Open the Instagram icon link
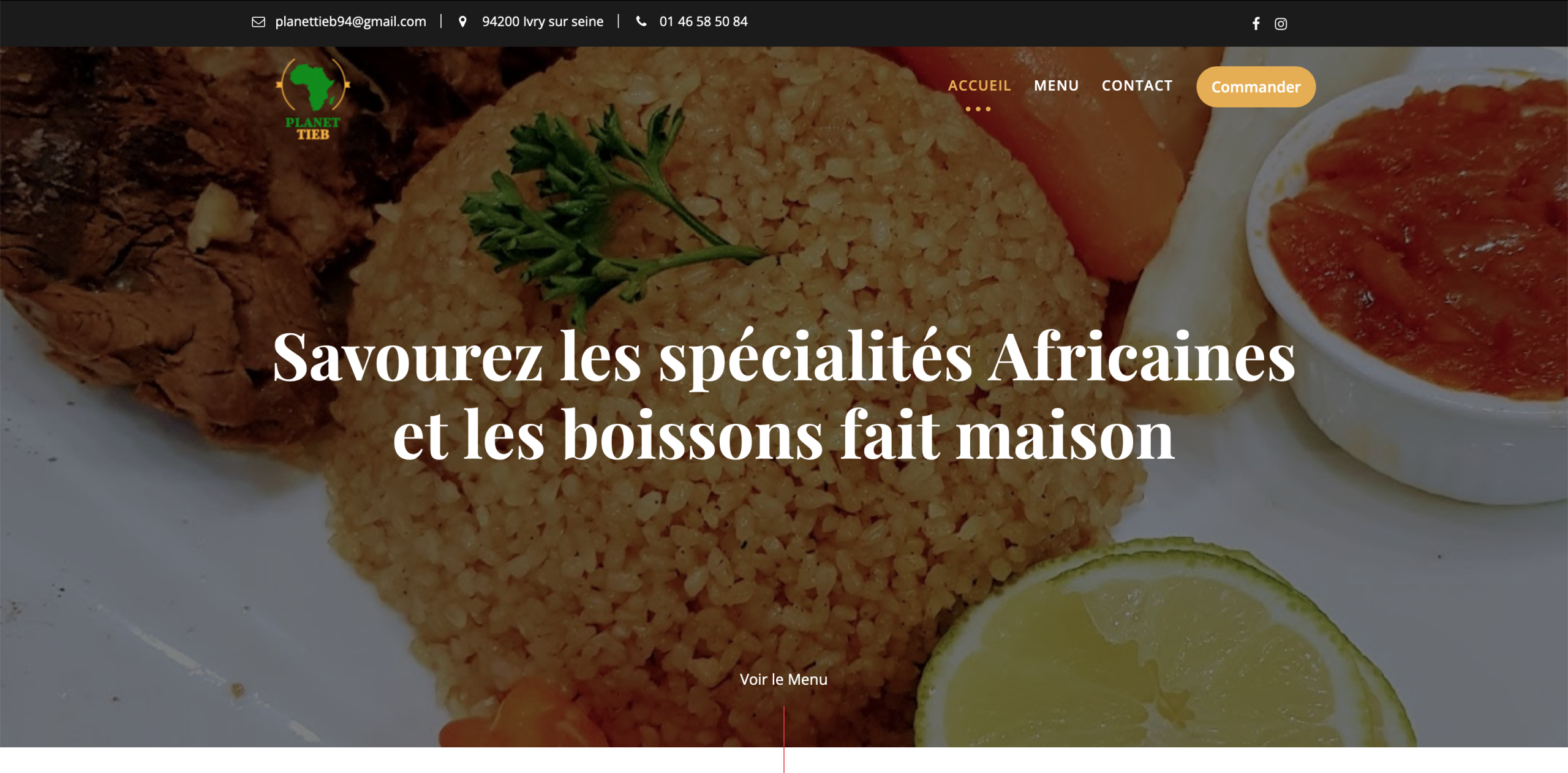Viewport: 1568px width, 773px height. click(x=1281, y=24)
